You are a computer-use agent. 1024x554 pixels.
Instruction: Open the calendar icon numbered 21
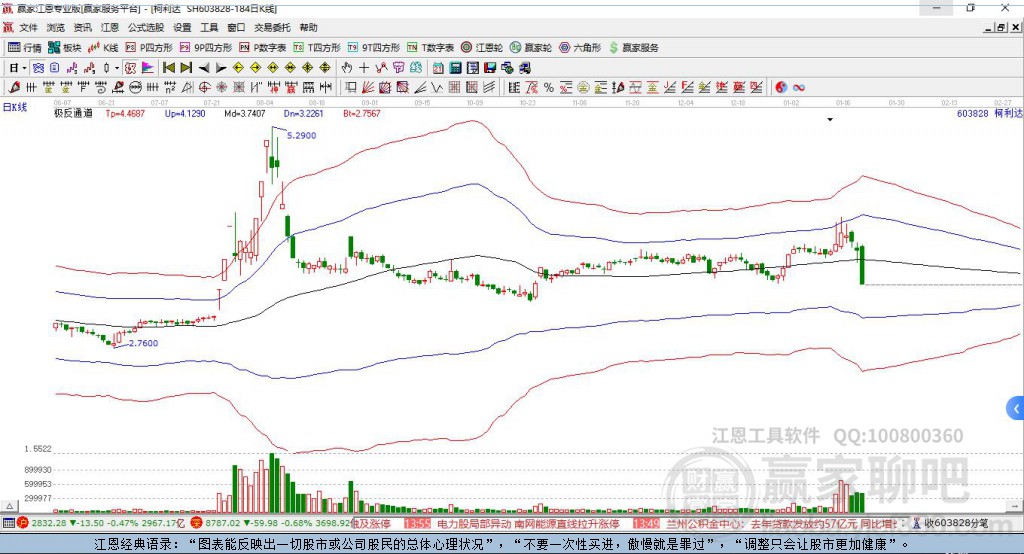pos(438,68)
